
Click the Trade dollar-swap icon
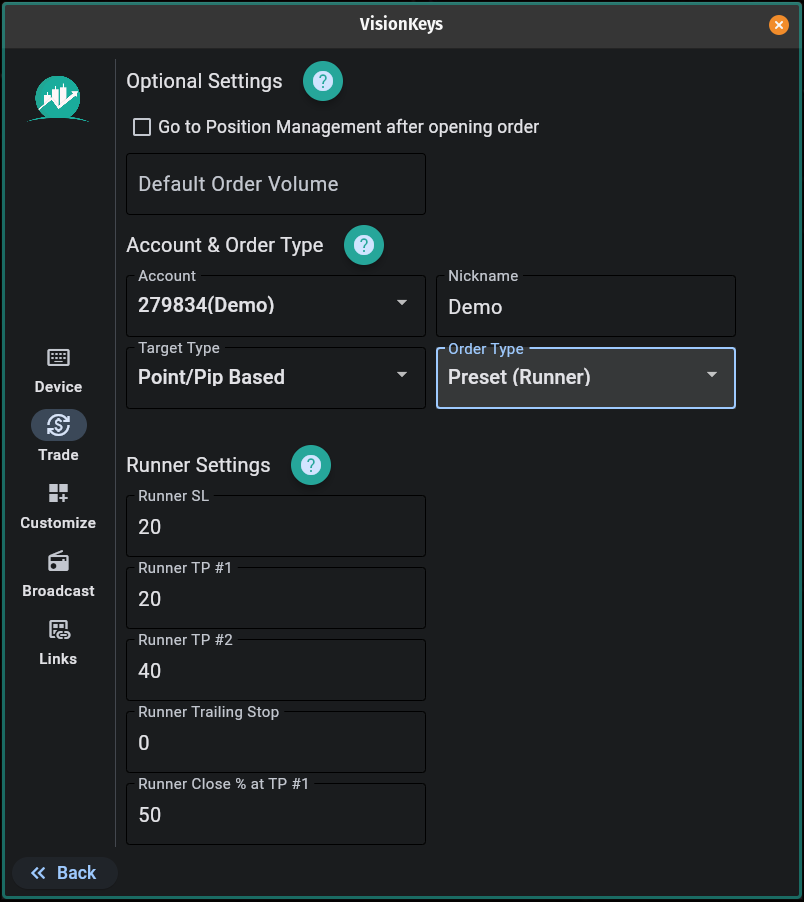(x=59, y=425)
